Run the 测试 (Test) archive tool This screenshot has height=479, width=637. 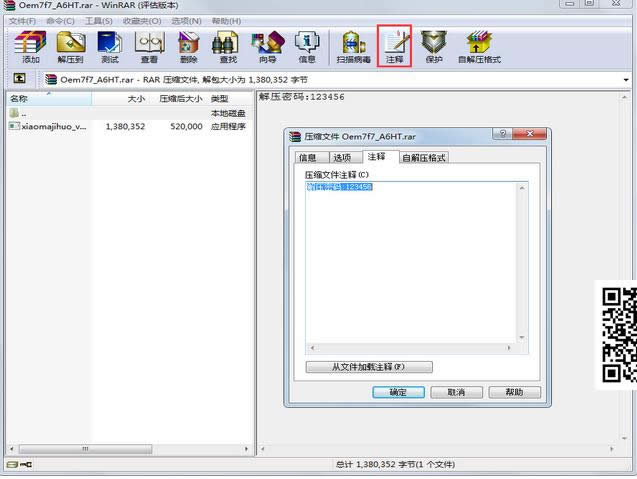[109, 46]
